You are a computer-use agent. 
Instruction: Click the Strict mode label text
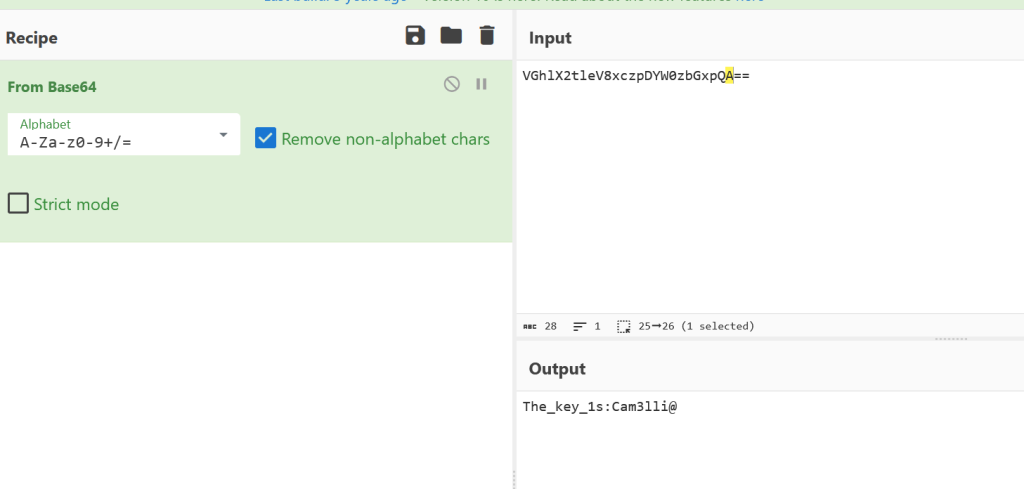76,204
